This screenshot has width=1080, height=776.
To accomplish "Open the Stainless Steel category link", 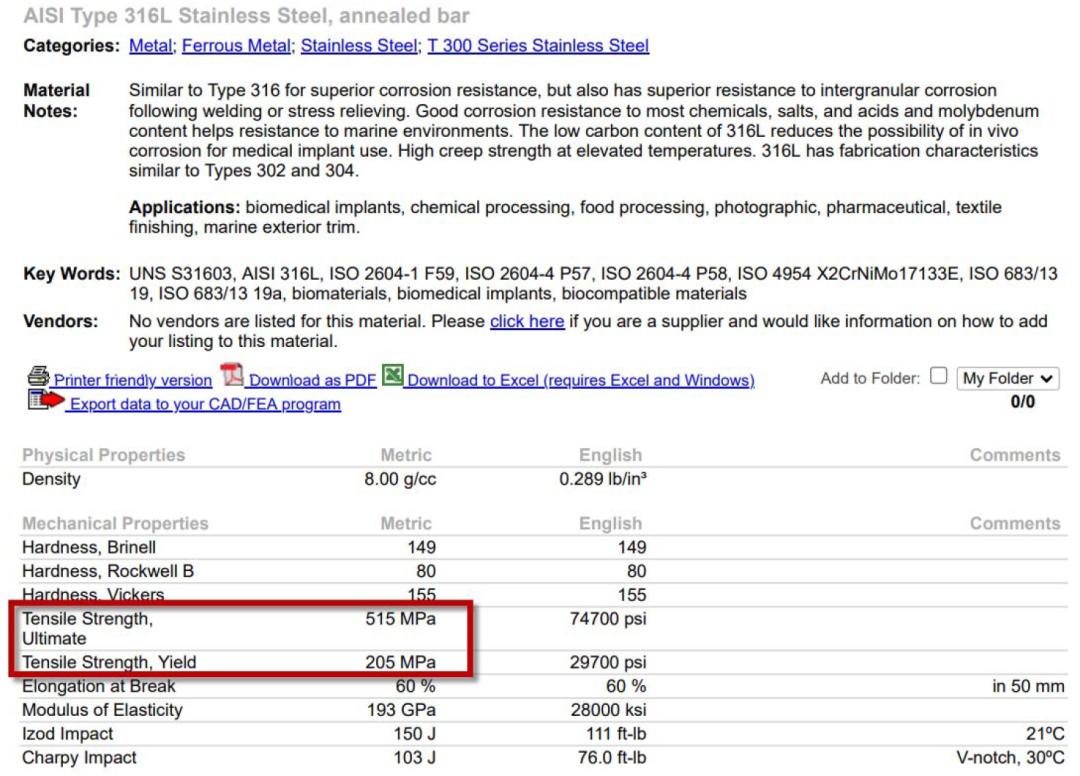I will click(x=359, y=46).
